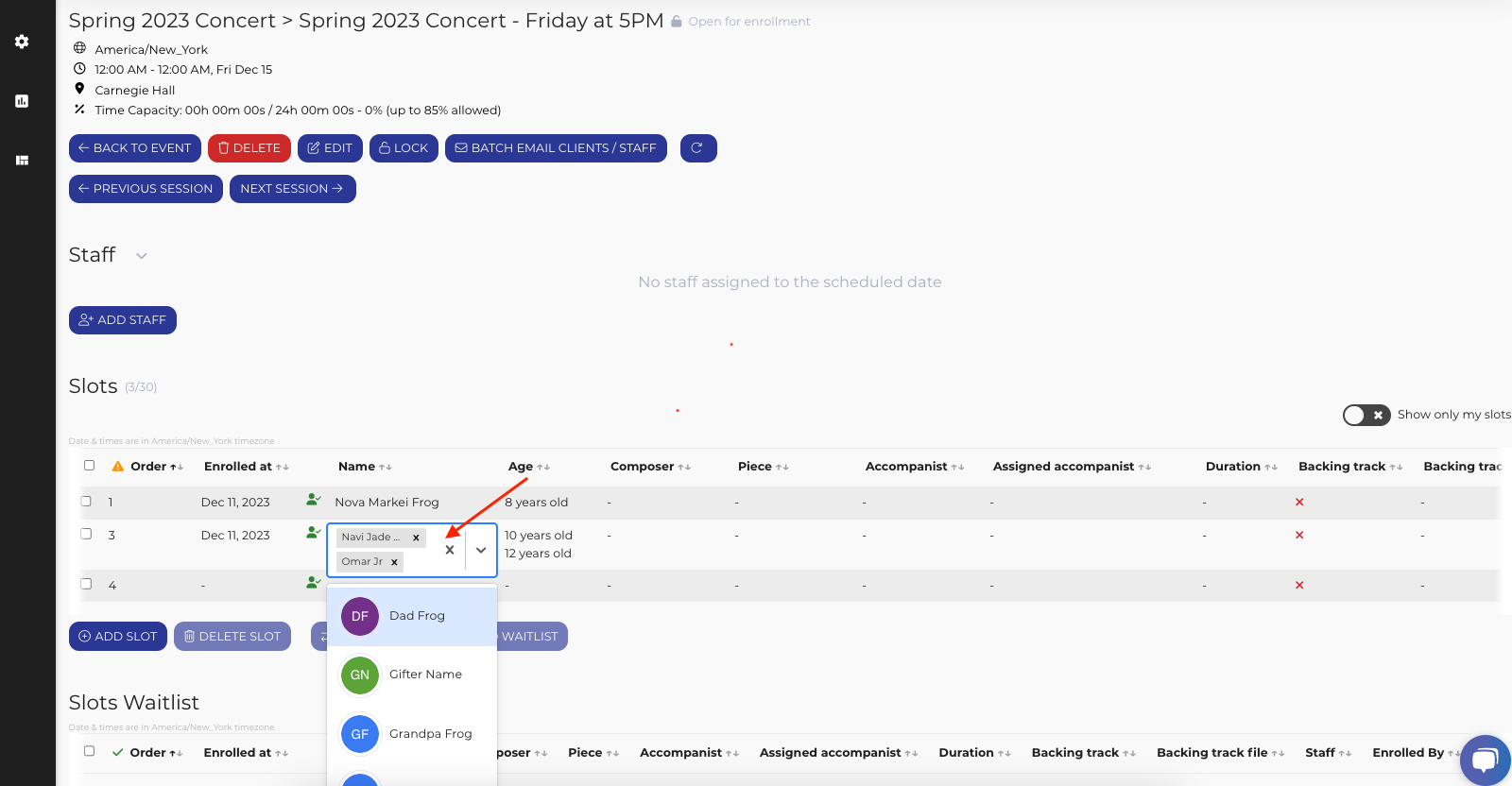Collapse the Staff section chevron

coord(142,256)
